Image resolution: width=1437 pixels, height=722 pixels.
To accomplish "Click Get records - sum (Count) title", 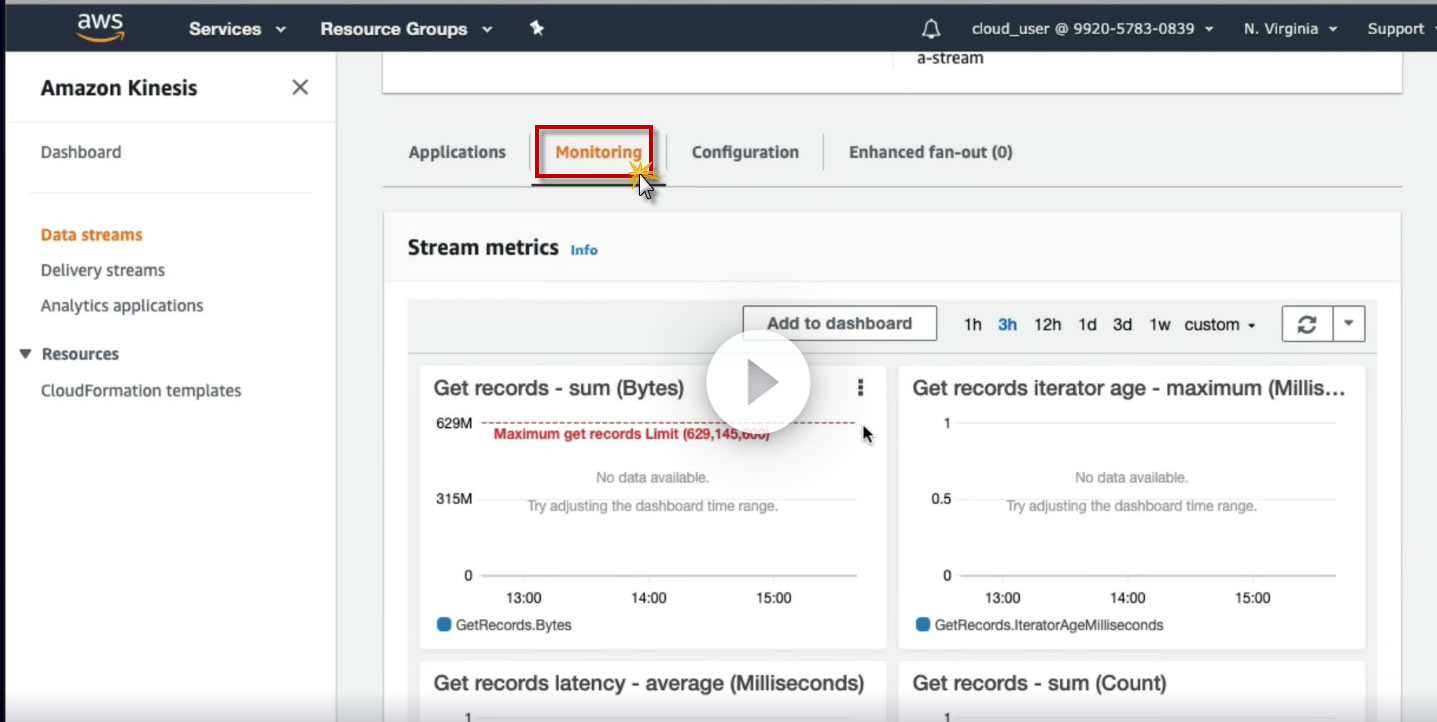I will (x=1039, y=683).
